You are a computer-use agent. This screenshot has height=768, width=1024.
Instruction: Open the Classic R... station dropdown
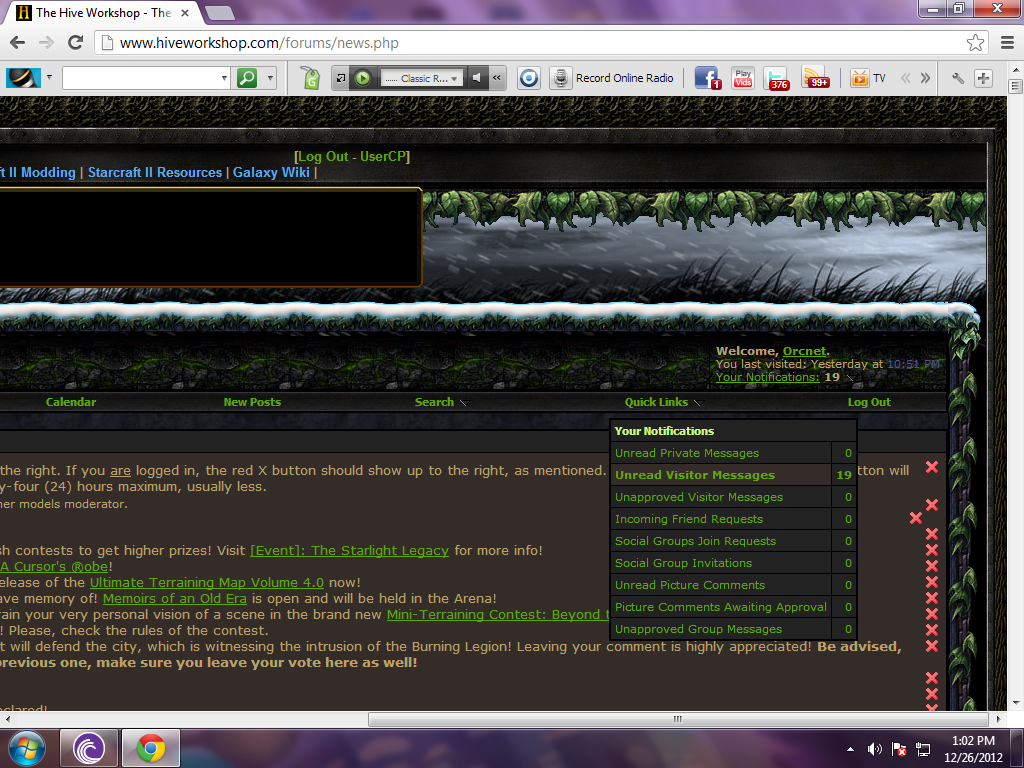[422, 78]
